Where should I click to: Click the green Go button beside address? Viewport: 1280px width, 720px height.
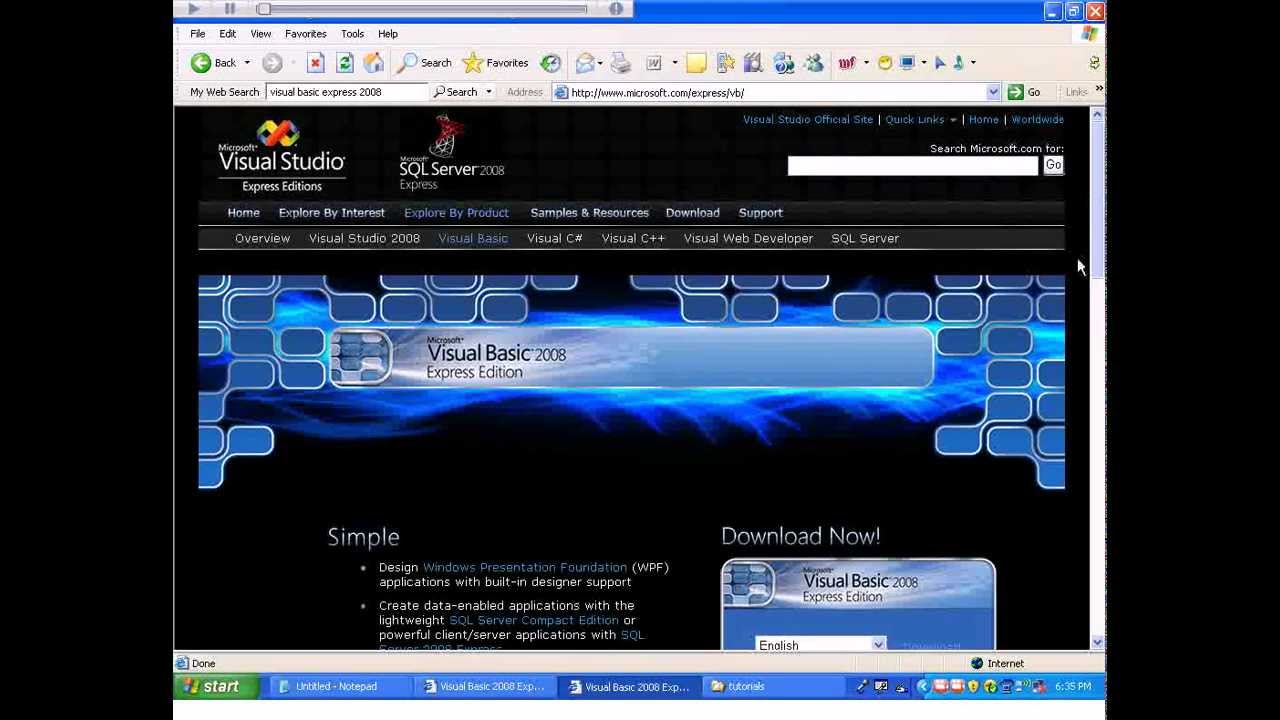pyautogui.click(x=1025, y=92)
